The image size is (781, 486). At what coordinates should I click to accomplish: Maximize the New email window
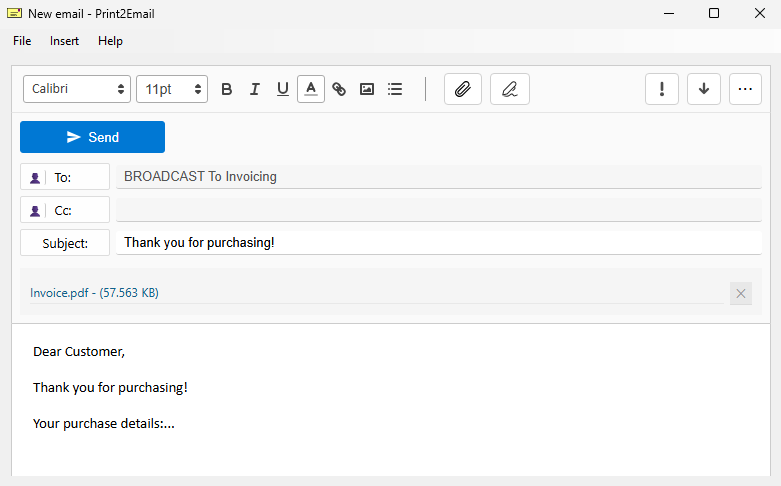(714, 13)
